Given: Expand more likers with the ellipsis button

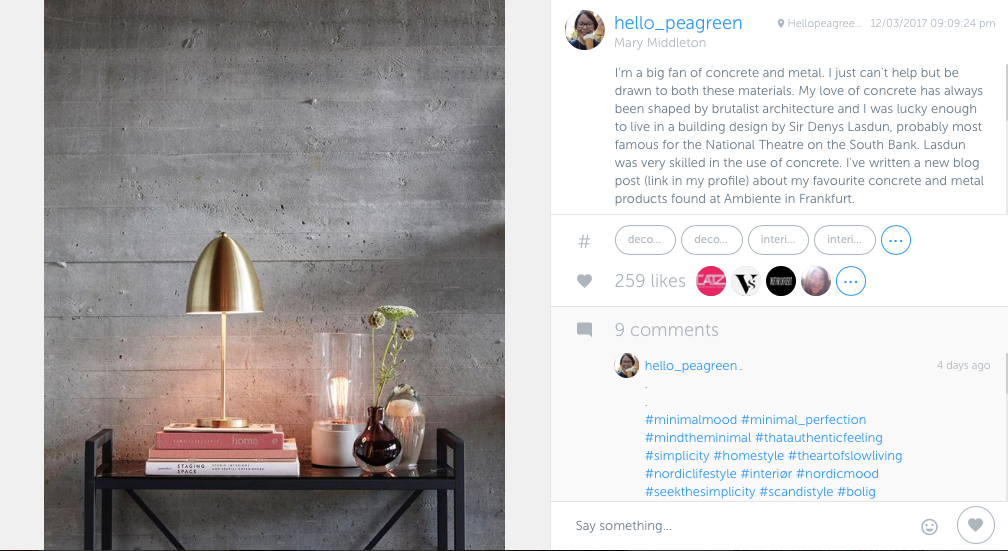Looking at the screenshot, I should (x=850, y=281).
